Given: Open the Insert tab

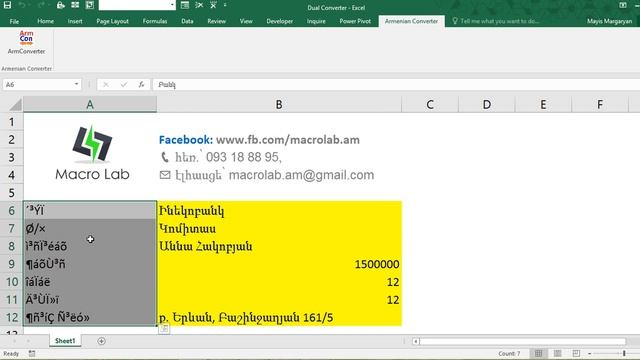Looking at the screenshot, I should [x=75, y=21].
